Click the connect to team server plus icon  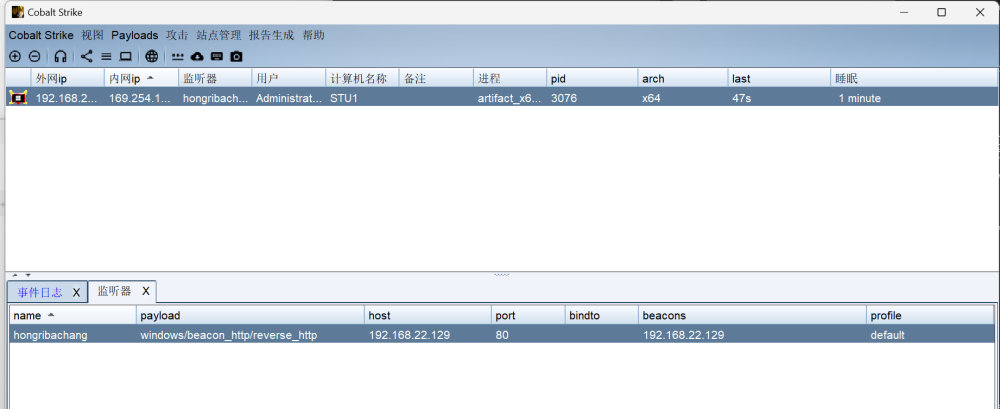tap(15, 57)
